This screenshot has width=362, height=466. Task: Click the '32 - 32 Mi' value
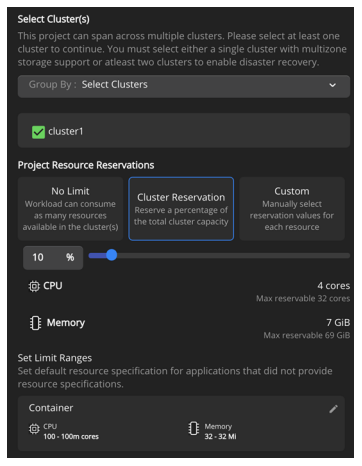tap(220, 436)
